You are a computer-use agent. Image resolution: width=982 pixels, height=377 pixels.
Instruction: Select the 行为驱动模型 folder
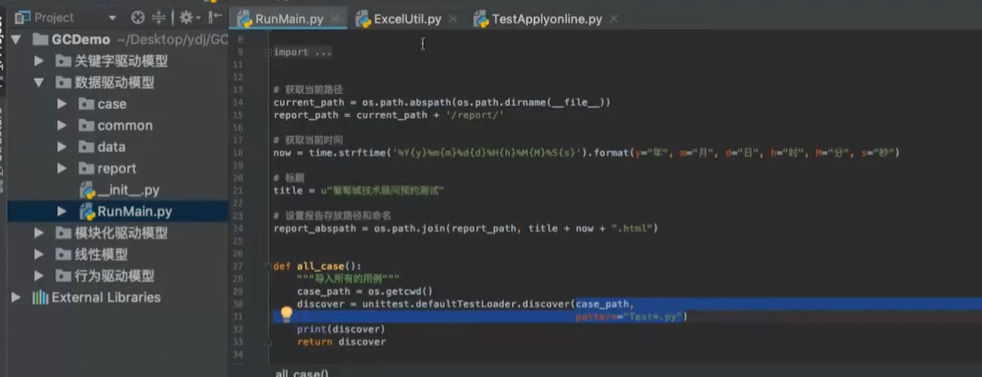coord(114,276)
